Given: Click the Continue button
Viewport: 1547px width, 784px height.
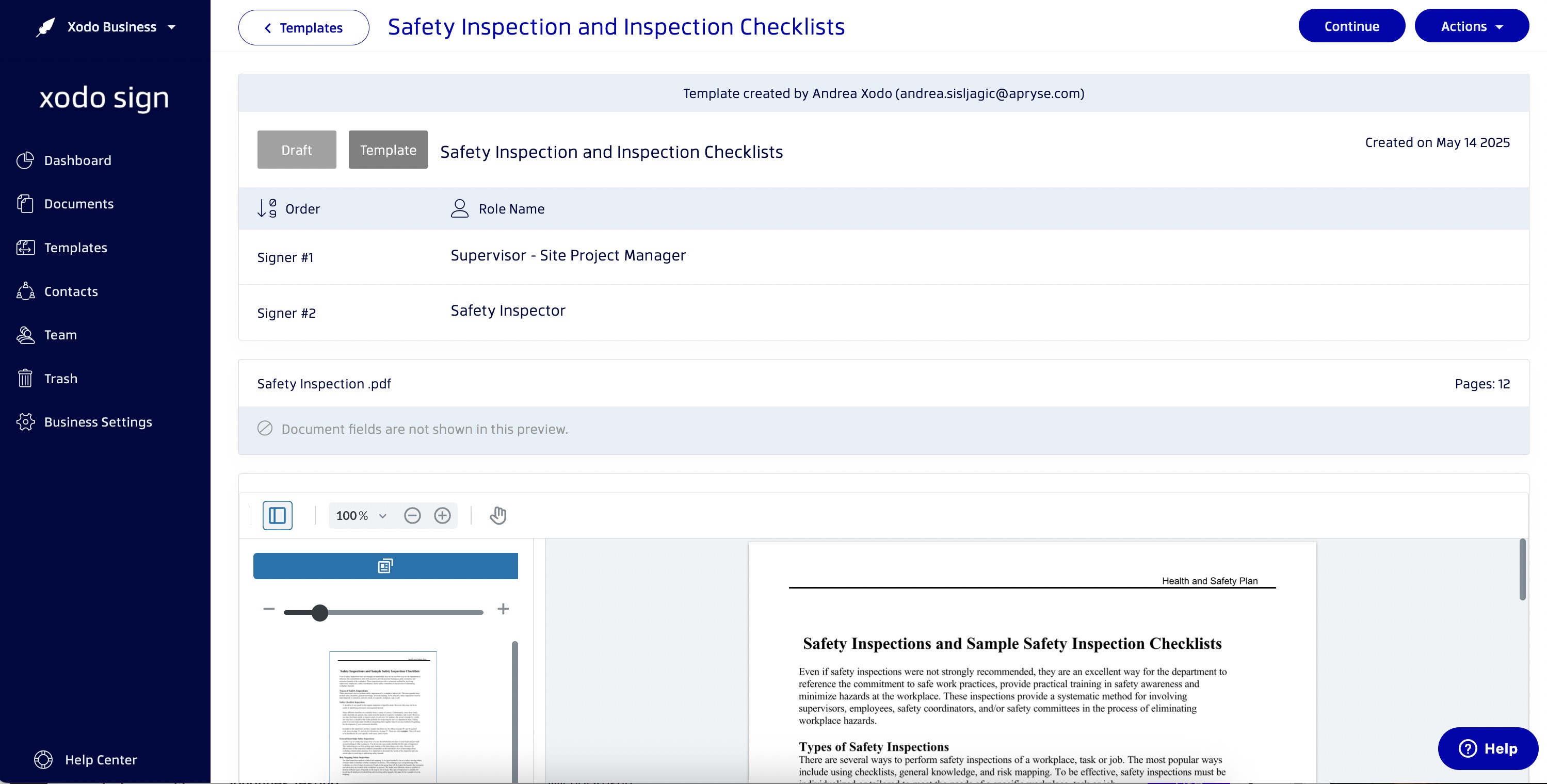Looking at the screenshot, I should click(x=1351, y=26).
